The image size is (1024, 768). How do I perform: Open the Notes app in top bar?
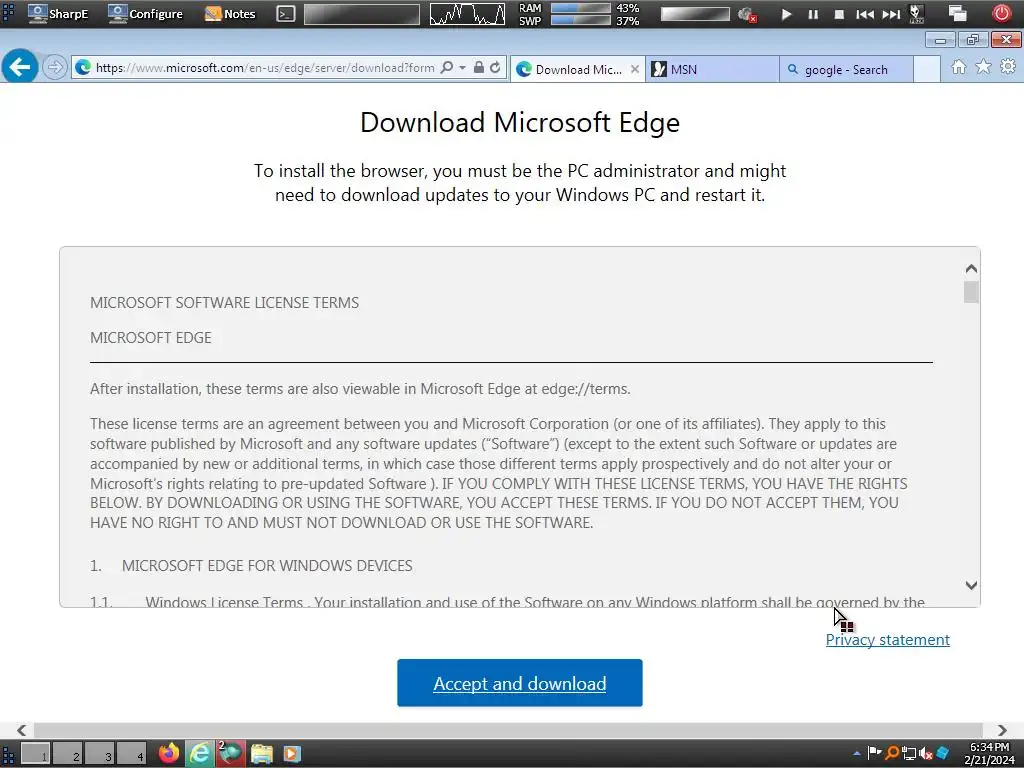click(230, 14)
